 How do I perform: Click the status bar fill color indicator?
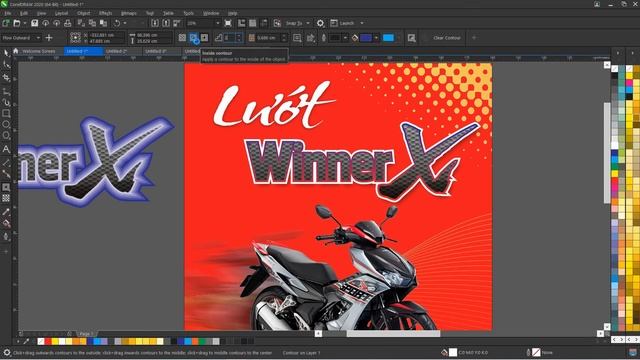click(x=453, y=352)
